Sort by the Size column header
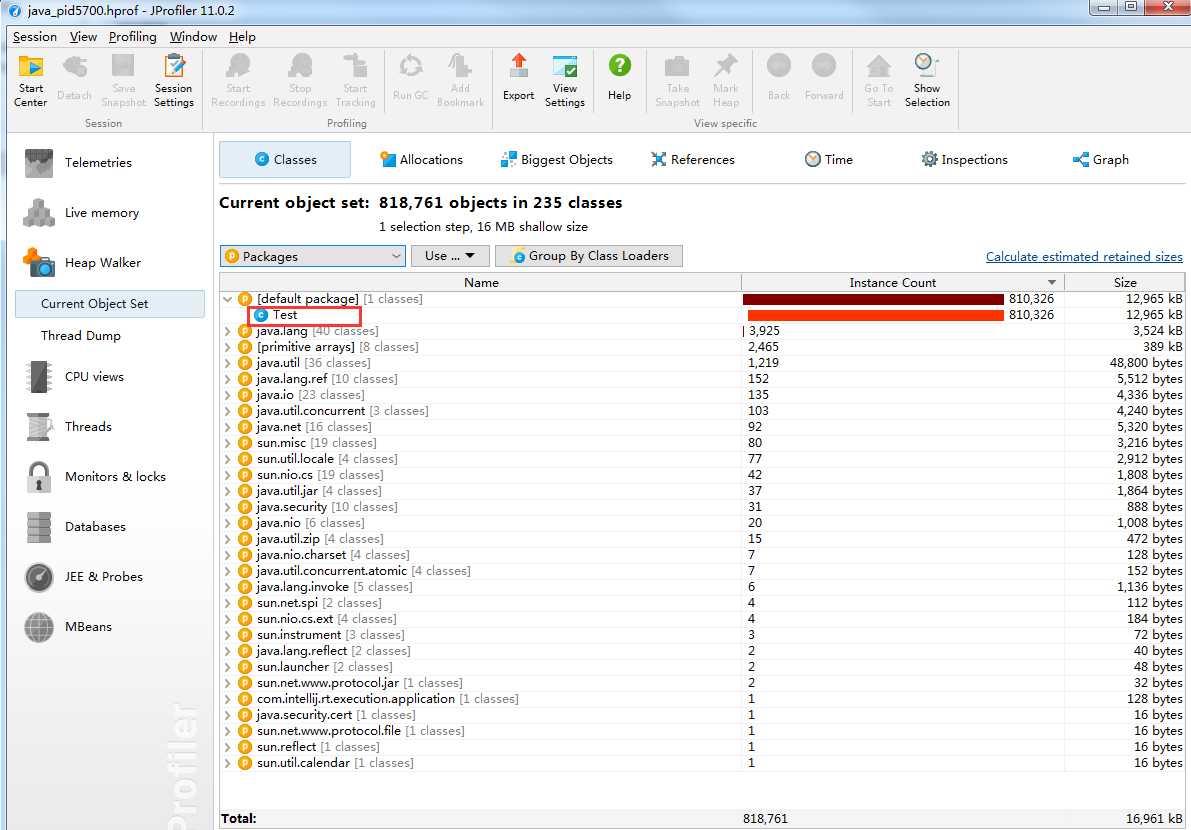1191x830 pixels. click(x=1125, y=282)
